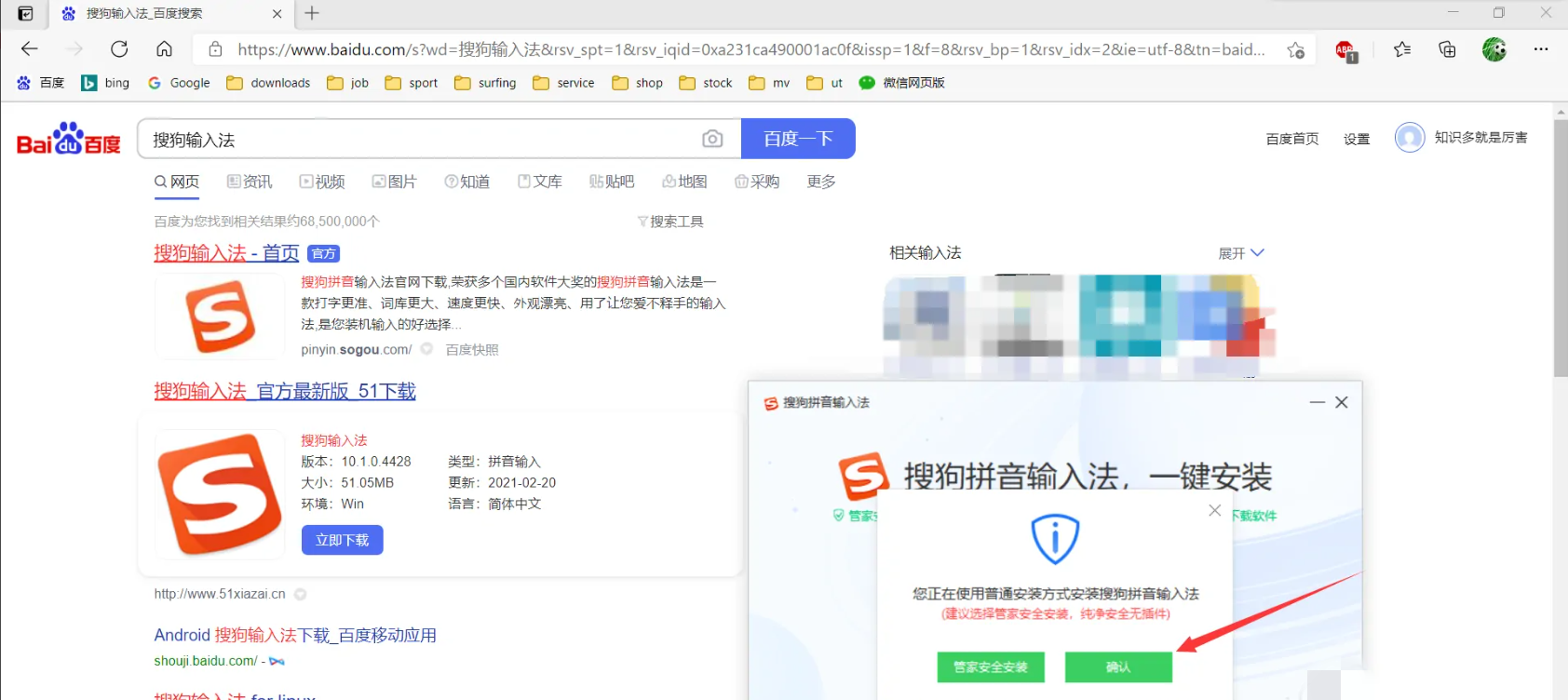Open Baidu 设置 menu

[1357, 139]
